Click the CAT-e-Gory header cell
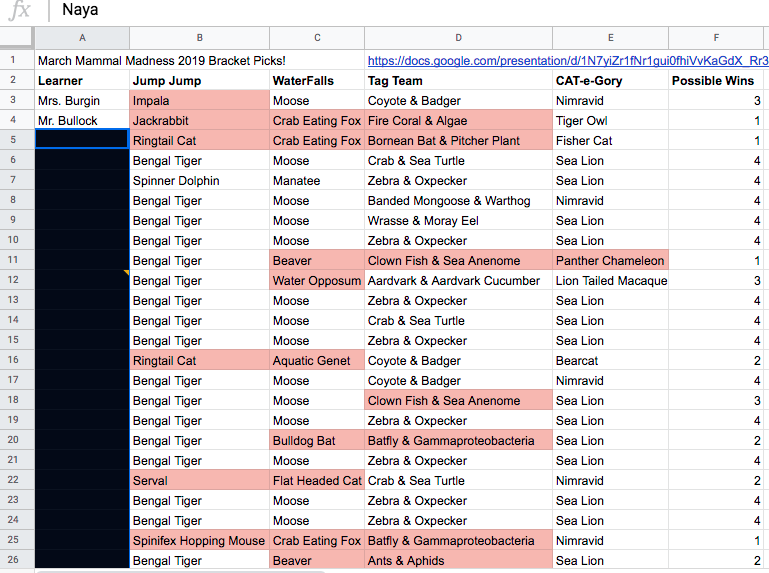The height and width of the screenshot is (573, 769). click(x=611, y=80)
